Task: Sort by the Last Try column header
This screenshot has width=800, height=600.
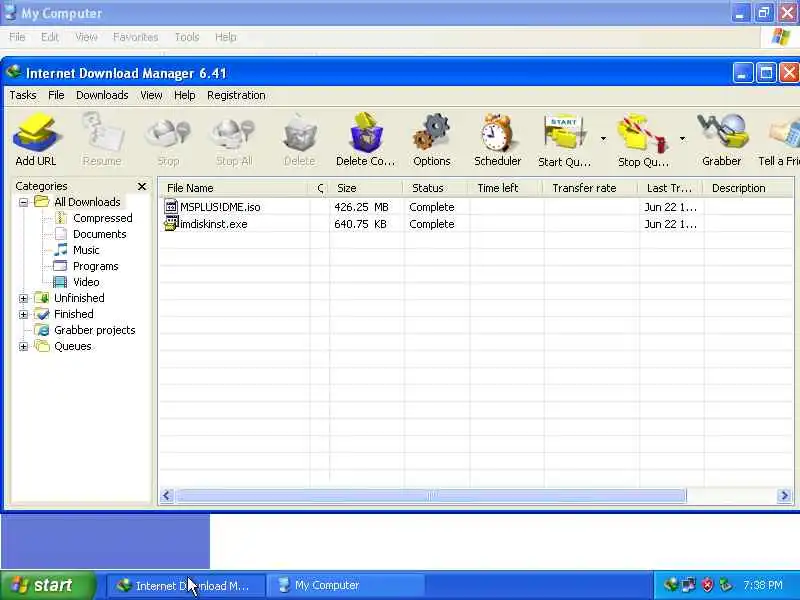Action: pyautogui.click(x=671, y=188)
